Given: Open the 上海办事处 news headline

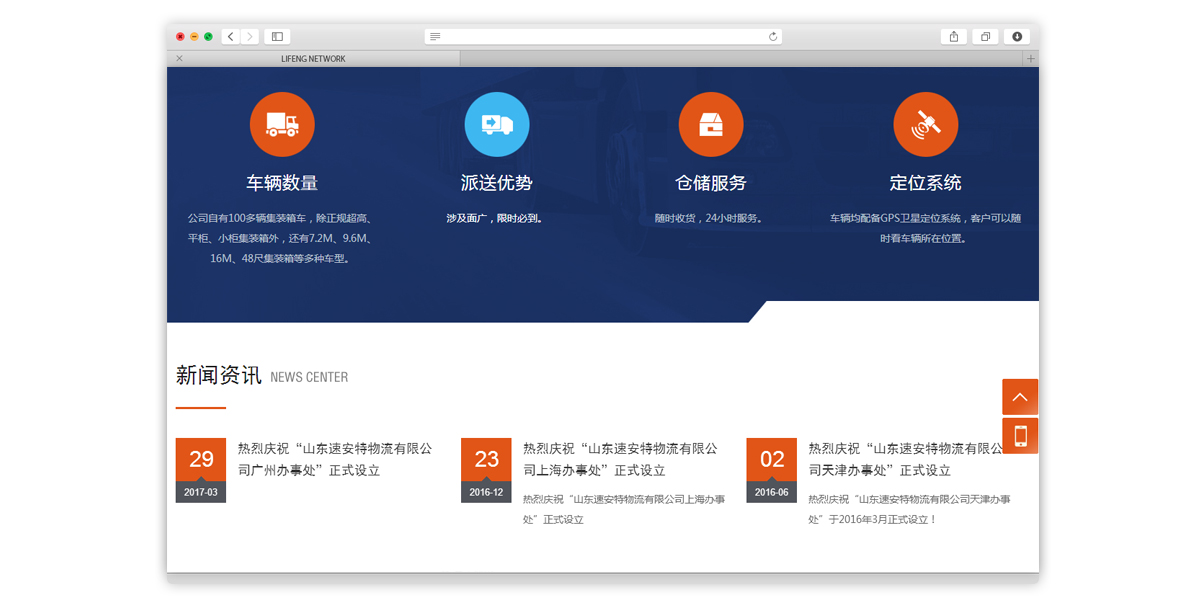Looking at the screenshot, I should (x=620, y=460).
